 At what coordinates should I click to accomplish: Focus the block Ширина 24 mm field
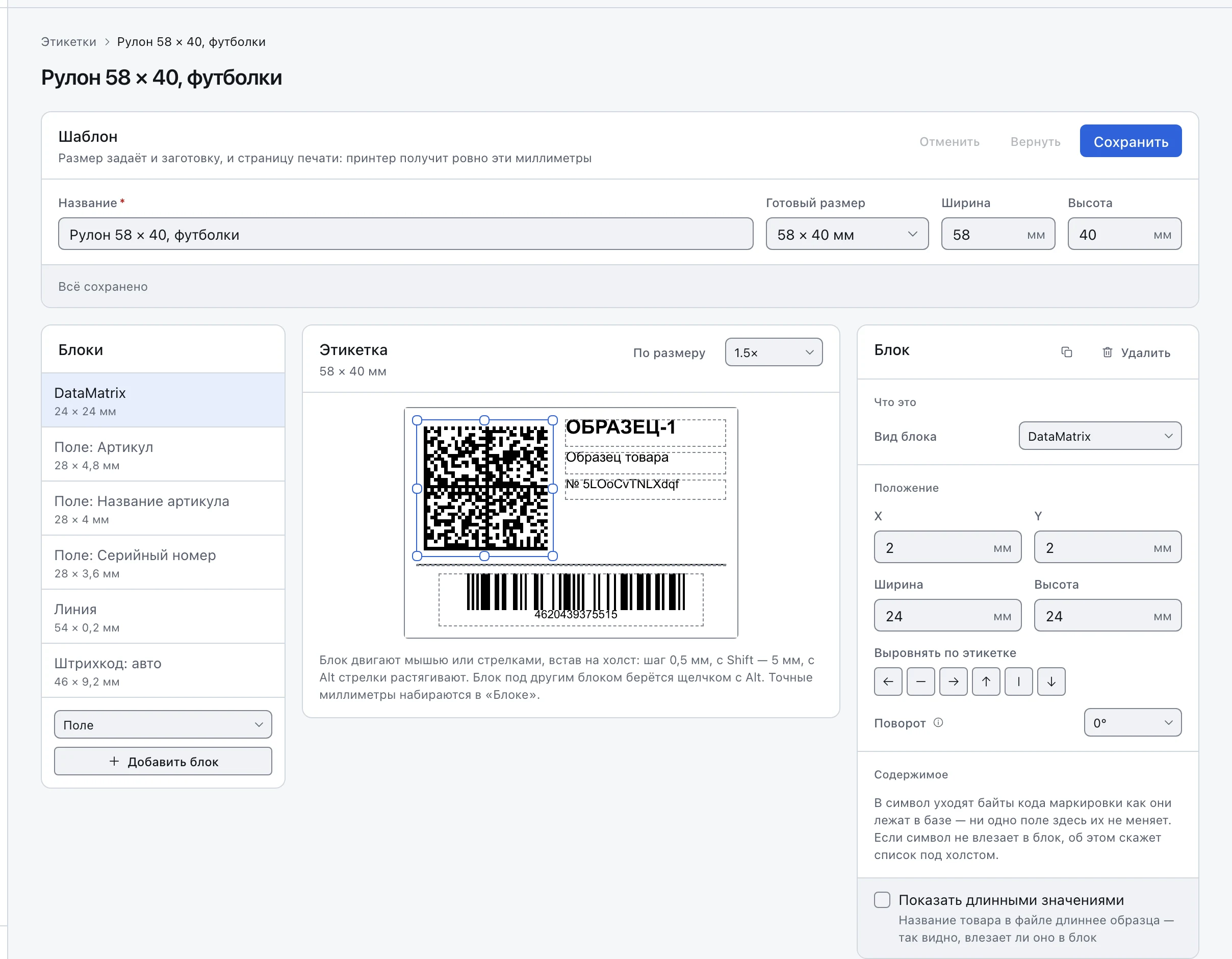[947, 616]
